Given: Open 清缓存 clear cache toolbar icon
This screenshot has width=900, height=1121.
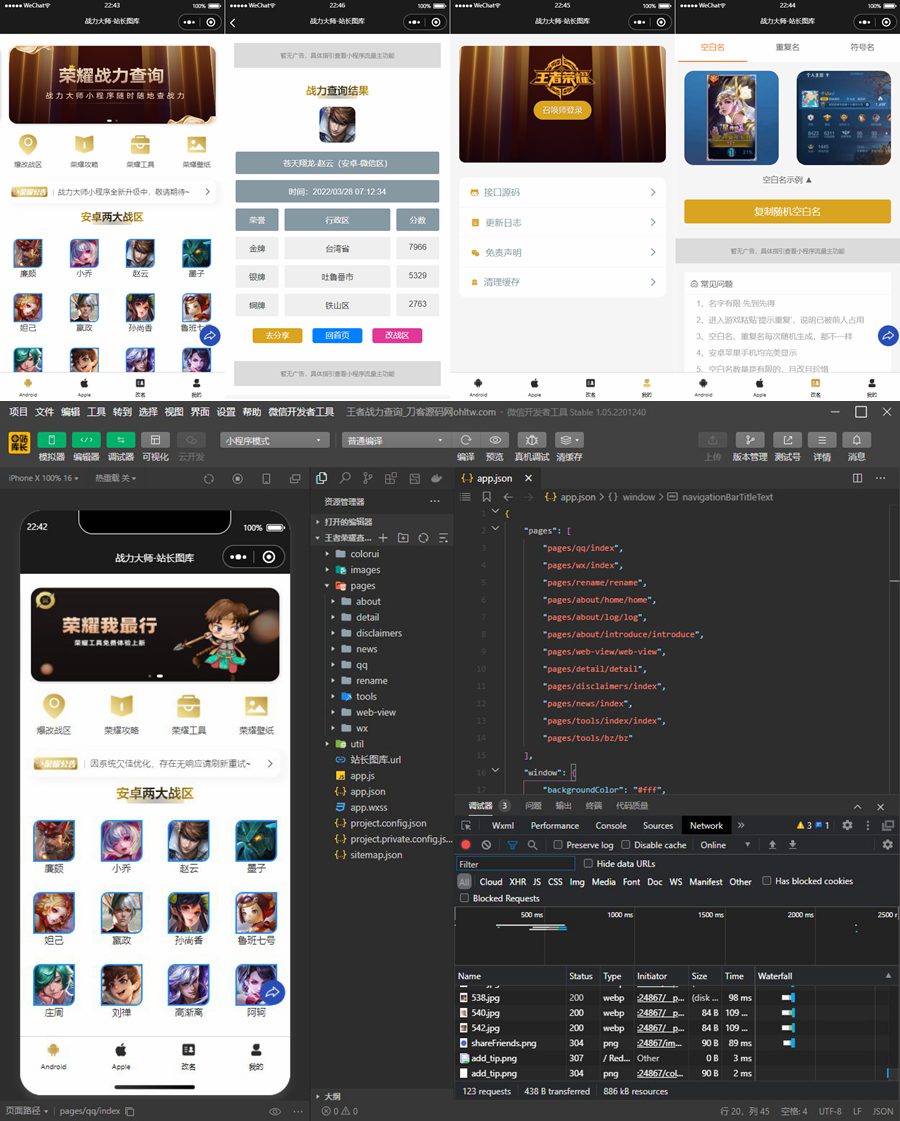Looking at the screenshot, I should click(x=569, y=440).
